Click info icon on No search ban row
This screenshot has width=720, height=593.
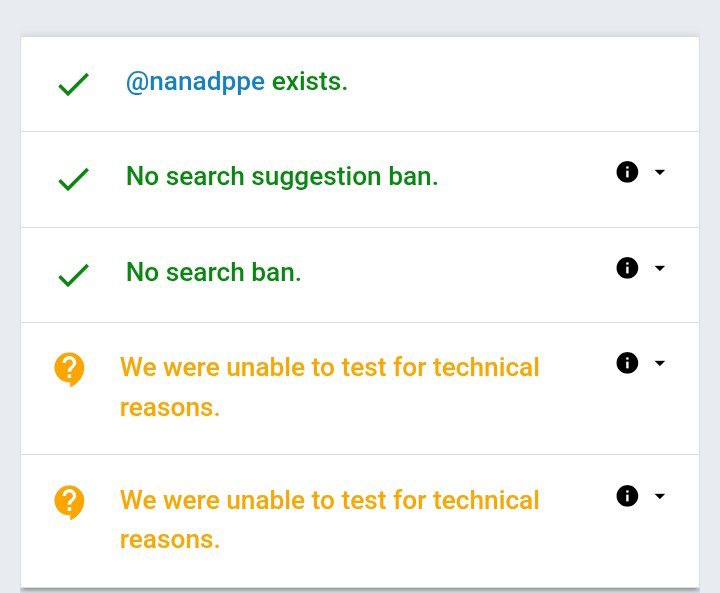627,268
